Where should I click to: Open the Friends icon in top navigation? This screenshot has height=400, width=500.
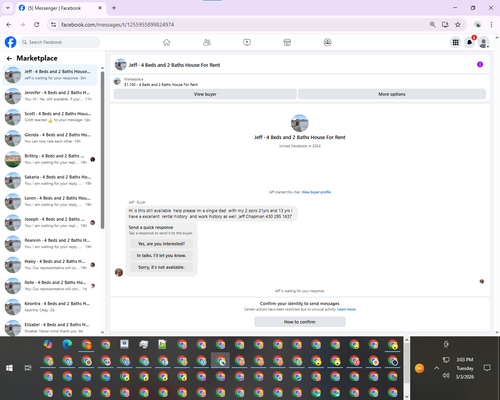point(207,42)
